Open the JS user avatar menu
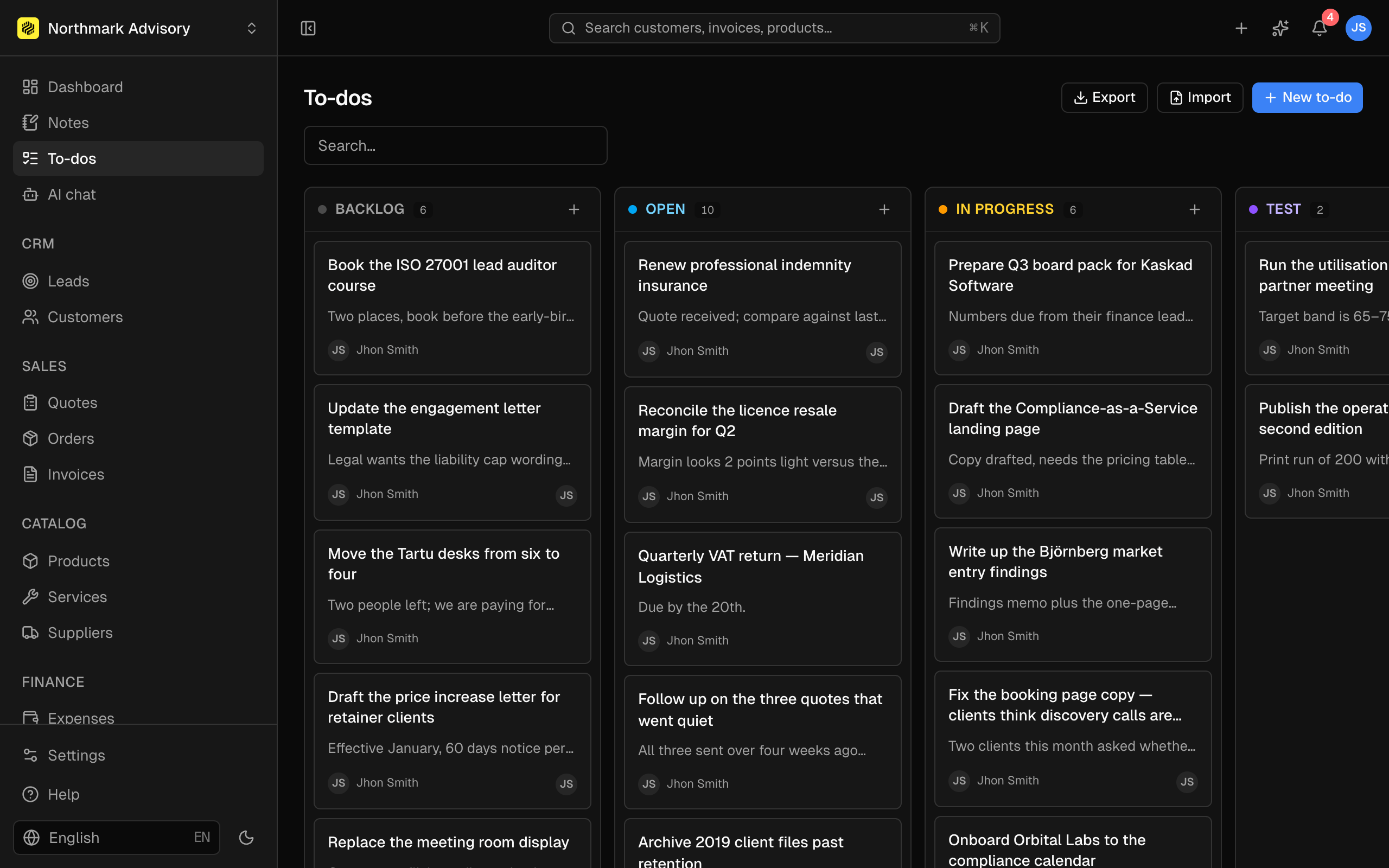The image size is (1389, 868). [x=1358, y=28]
